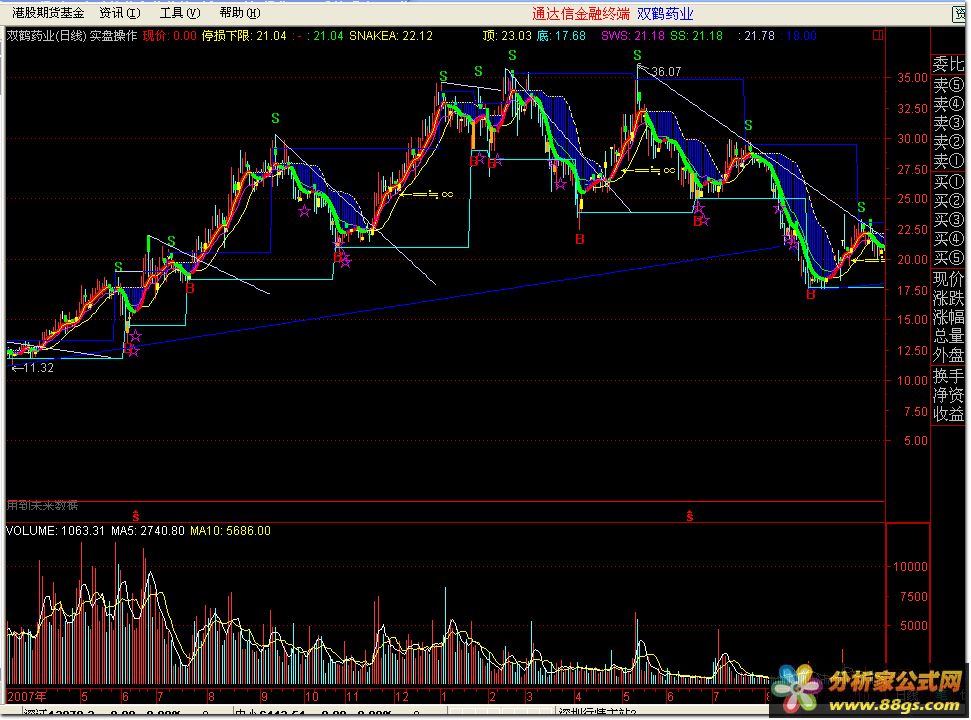This screenshot has height=720, width=971.
Task: Click the 用到未来数据 warning text
Action: [42, 506]
